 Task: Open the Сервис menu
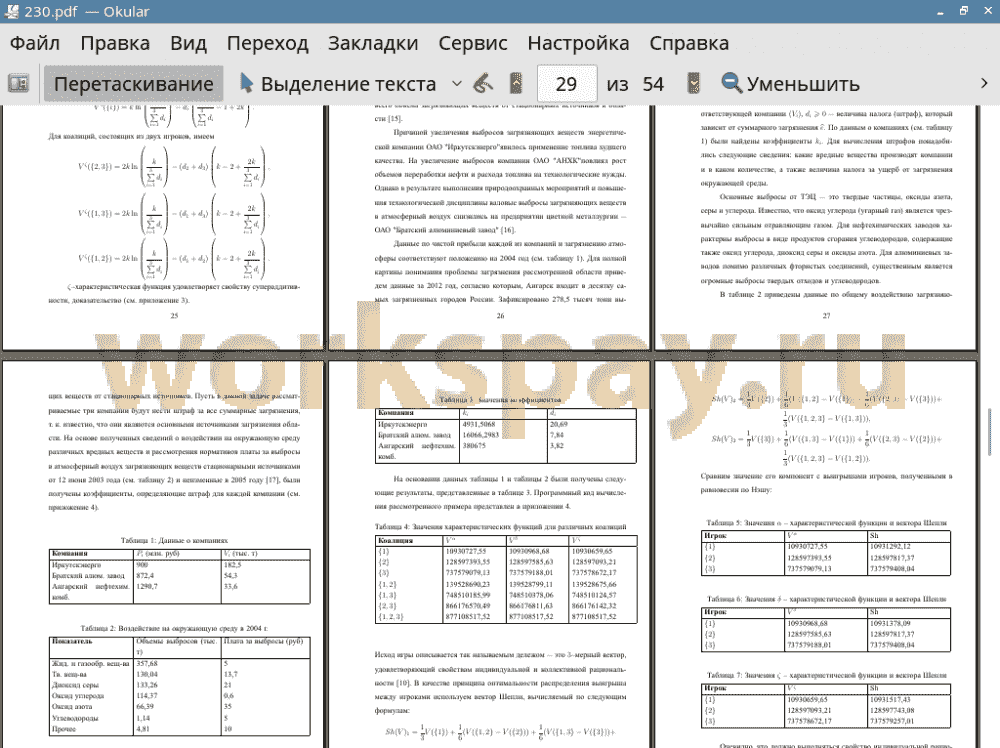point(473,43)
